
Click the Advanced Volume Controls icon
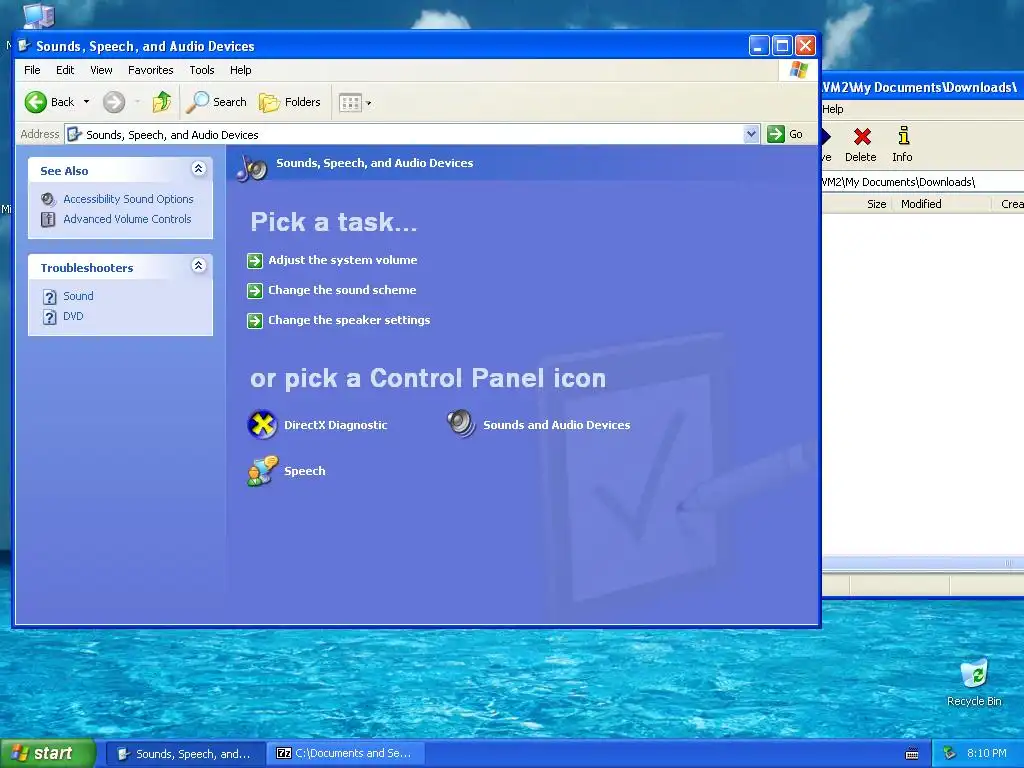point(48,219)
